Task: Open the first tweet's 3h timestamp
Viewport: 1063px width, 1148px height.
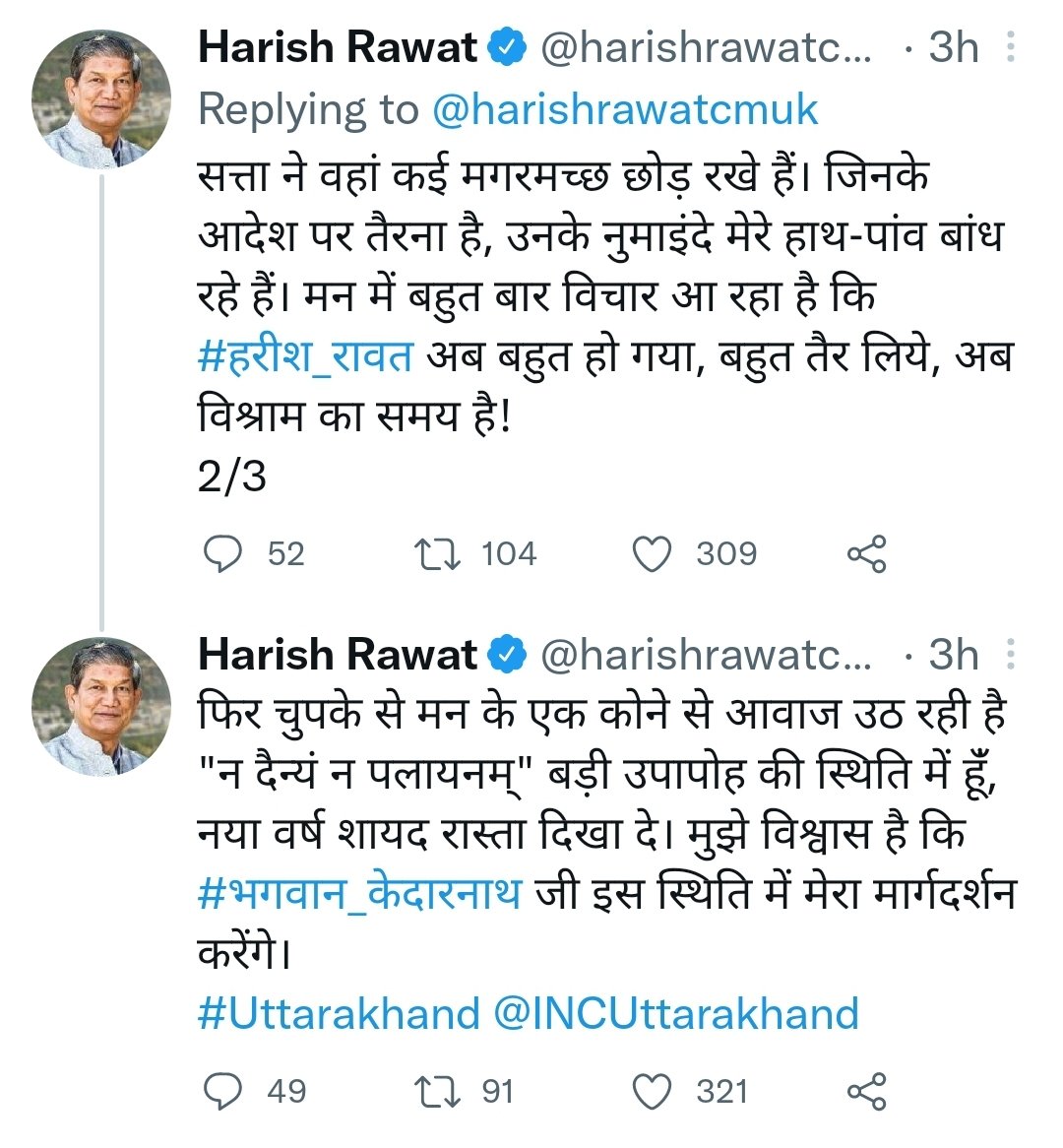Action: tap(954, 47)
